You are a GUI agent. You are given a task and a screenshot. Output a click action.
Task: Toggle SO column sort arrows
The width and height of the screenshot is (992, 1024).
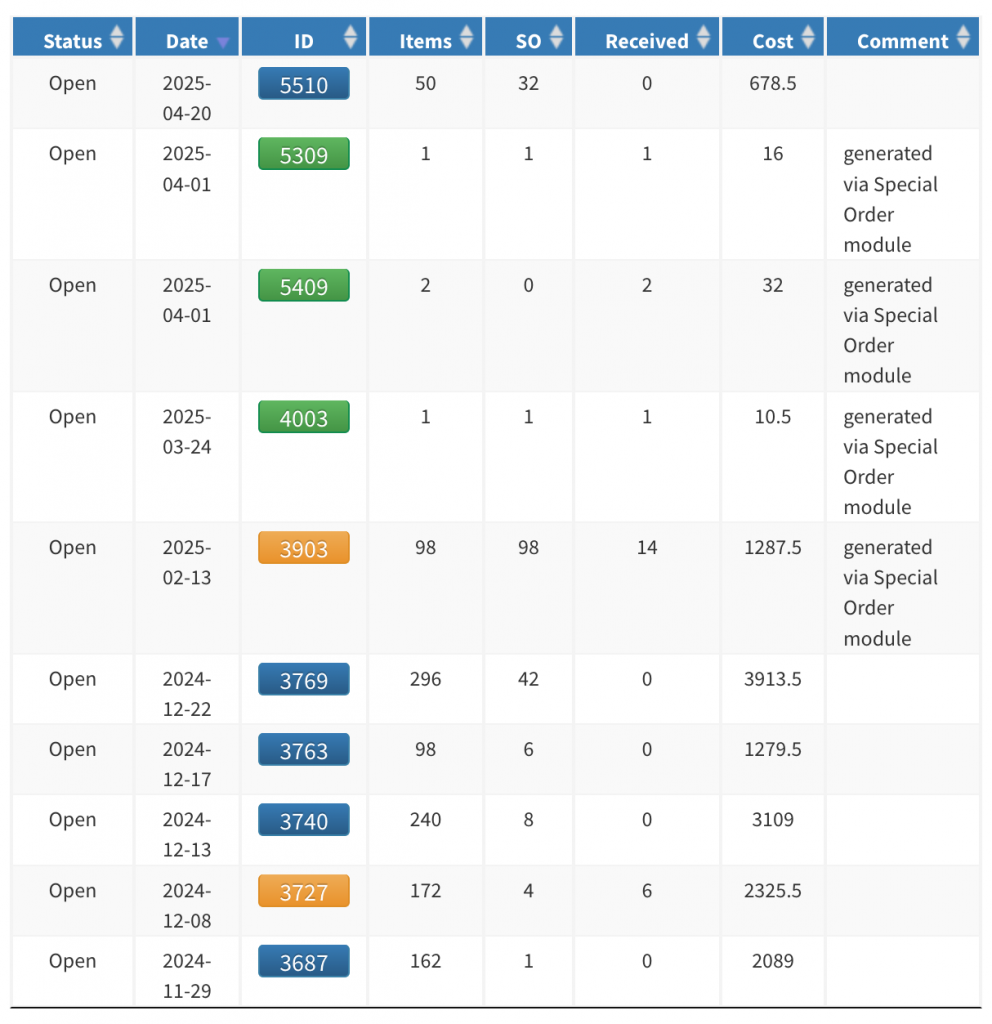pos(556,37)
